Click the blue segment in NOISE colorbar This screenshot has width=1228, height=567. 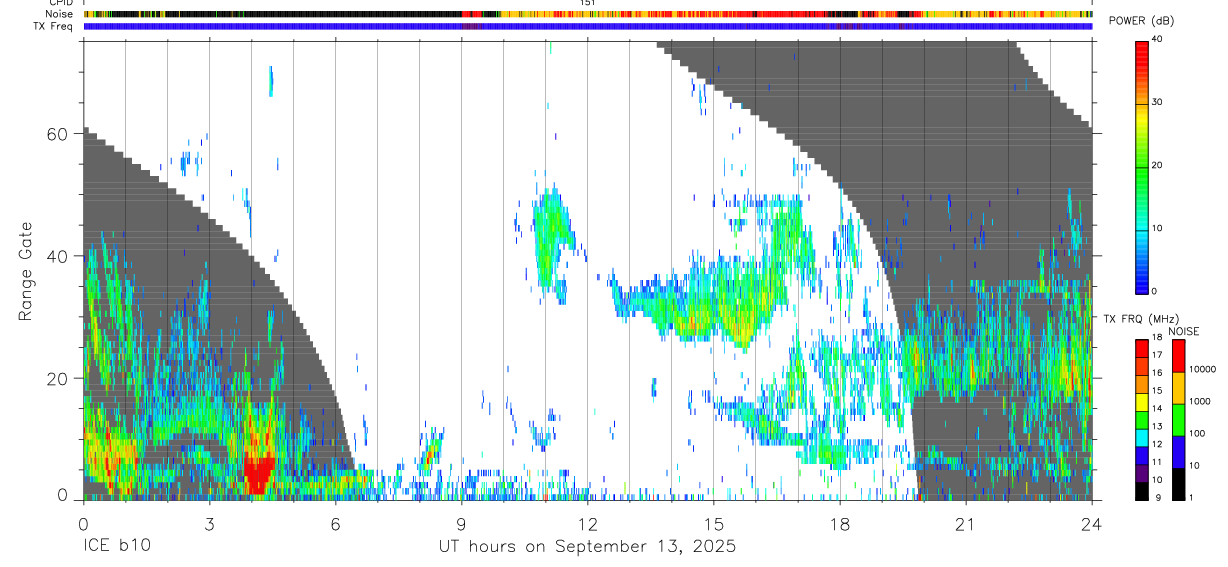point(1178,452)
